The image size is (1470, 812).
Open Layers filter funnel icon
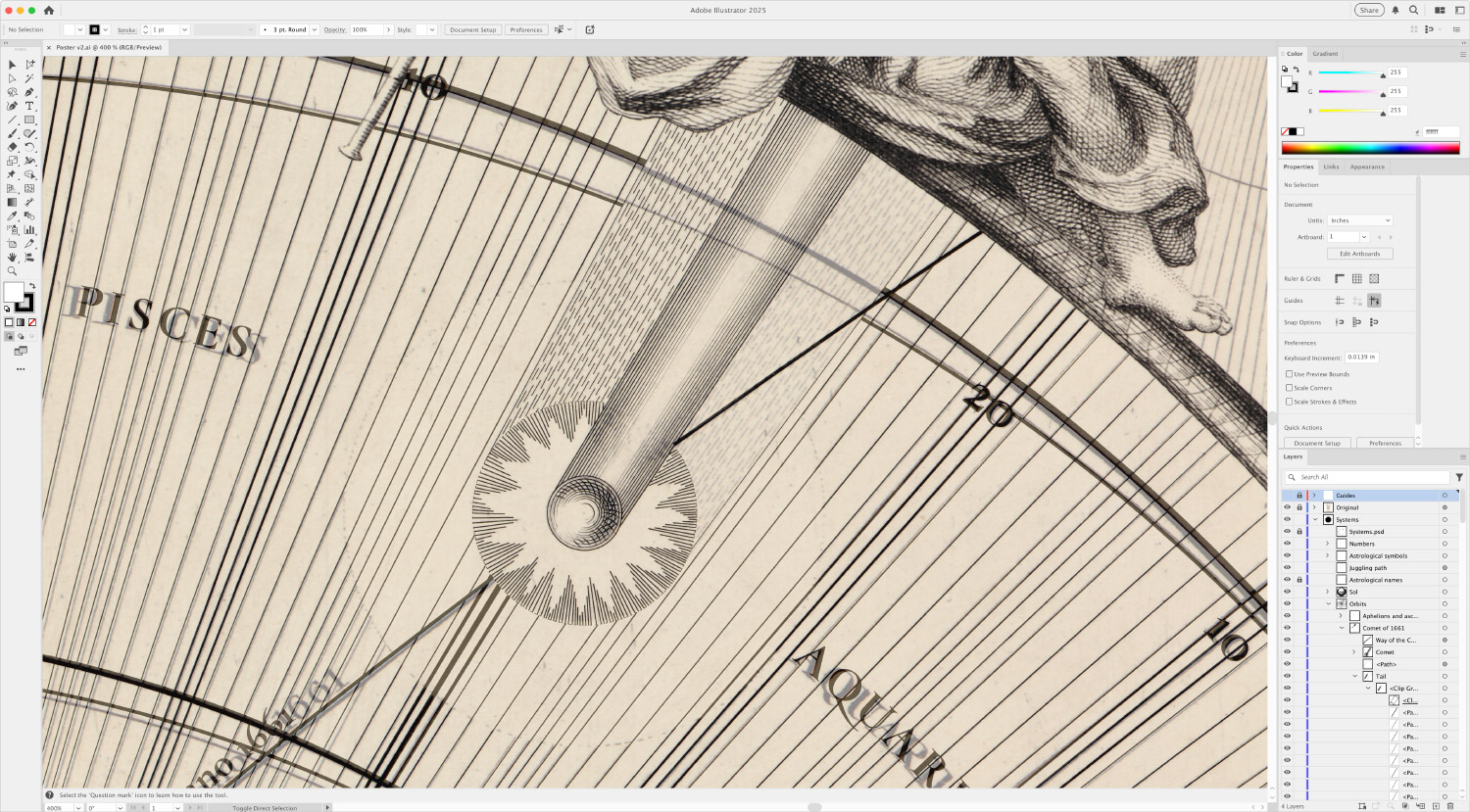(x=1459, y=477)
